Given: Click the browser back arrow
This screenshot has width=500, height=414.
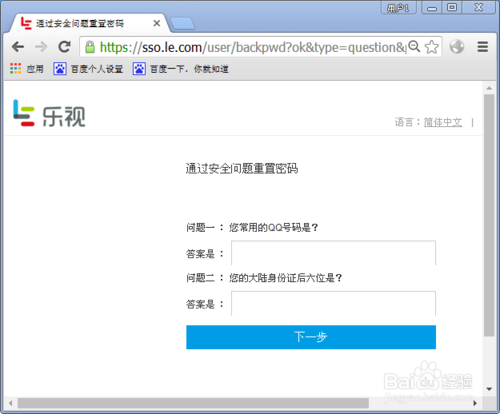Looking at the screenshot, I should (18, 47).
